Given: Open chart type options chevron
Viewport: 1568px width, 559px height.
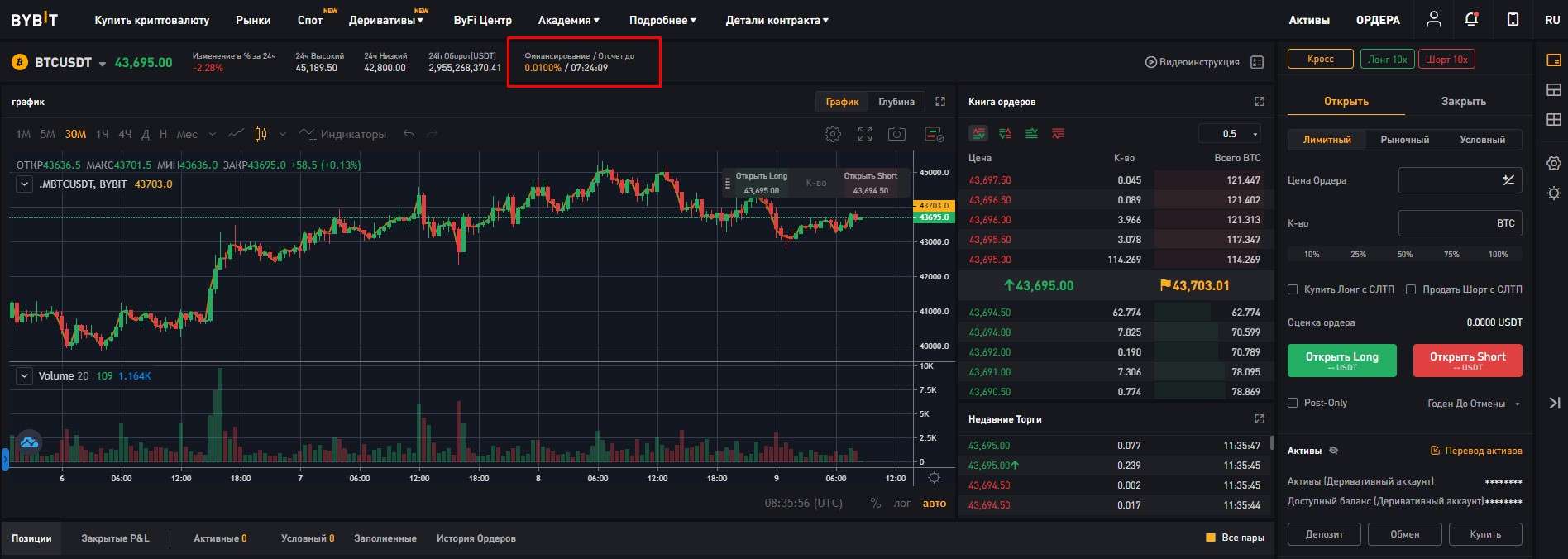Looking at the screenshot, I should [x=283, y=134].
